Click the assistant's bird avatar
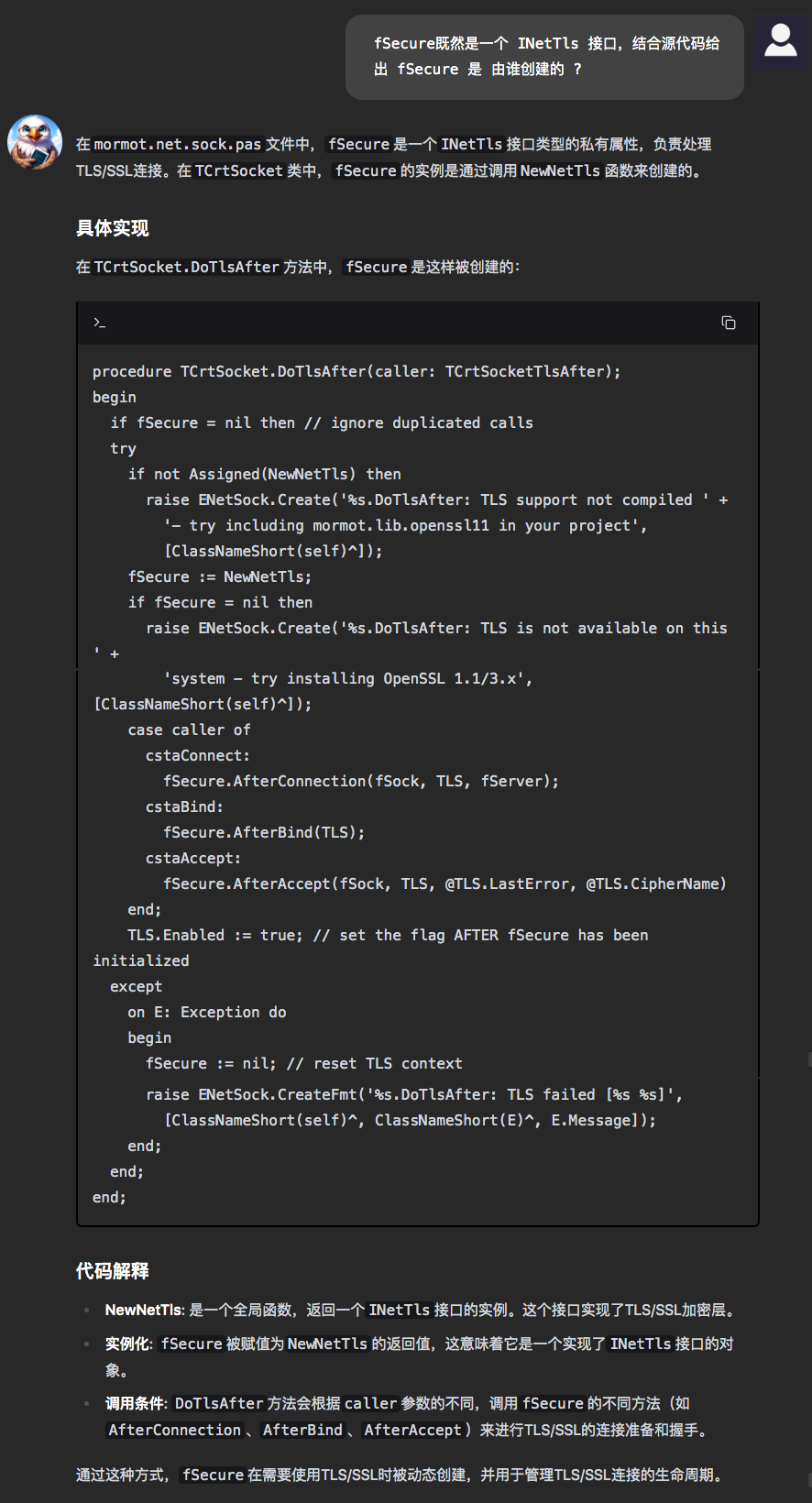Image resolution: width=812 pixels, height=1503 pixels. [x=35, y=144]
